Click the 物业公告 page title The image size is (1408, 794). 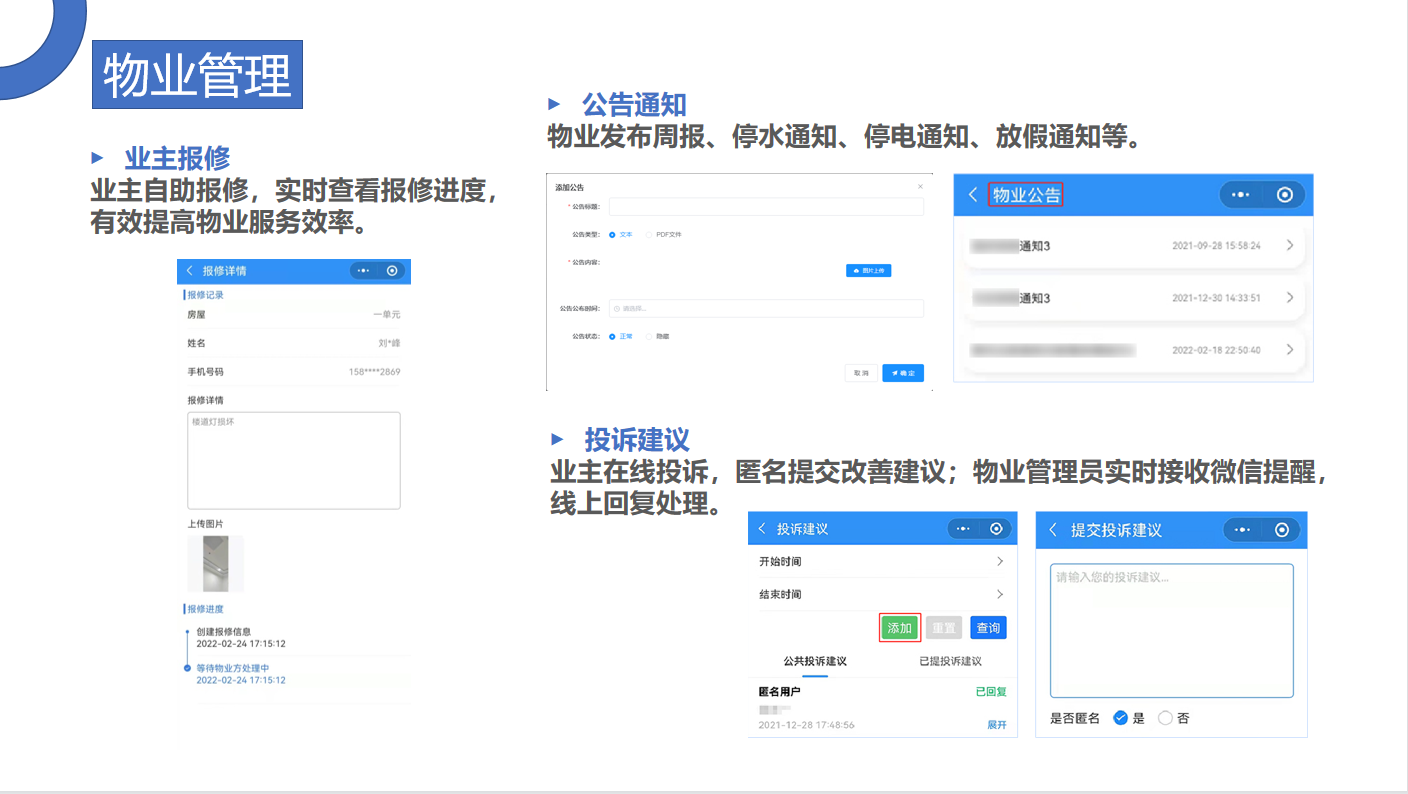tap(1026, 195)
